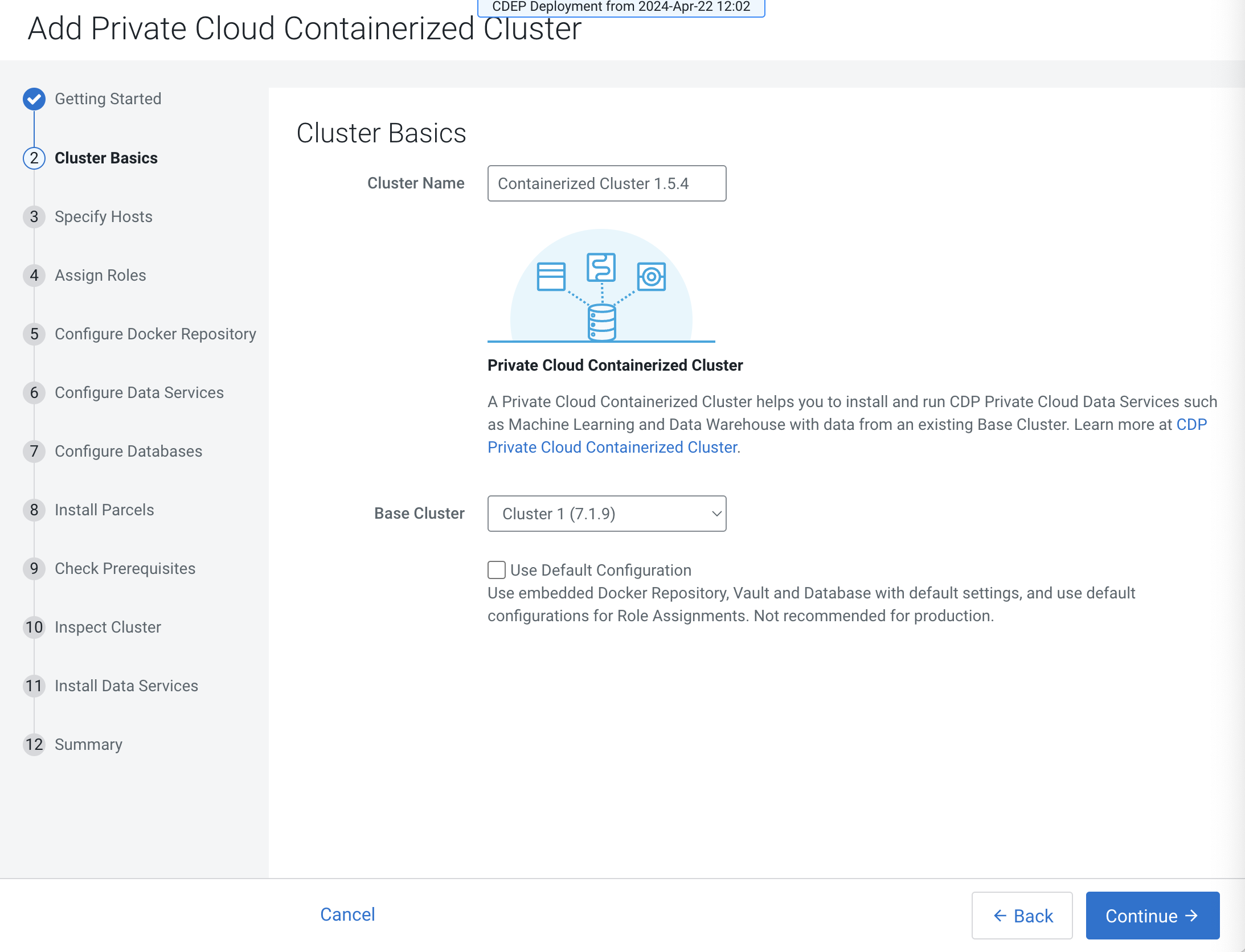
Task: Click Back button
Action: [1022, 916]
